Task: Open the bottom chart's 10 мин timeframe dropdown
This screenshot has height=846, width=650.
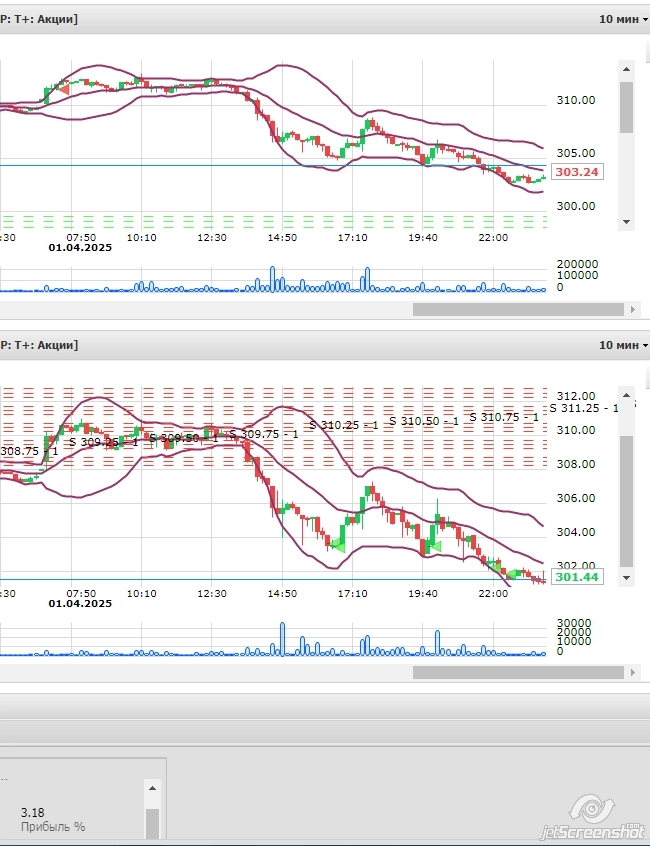Action: click(x=622, y=345)
